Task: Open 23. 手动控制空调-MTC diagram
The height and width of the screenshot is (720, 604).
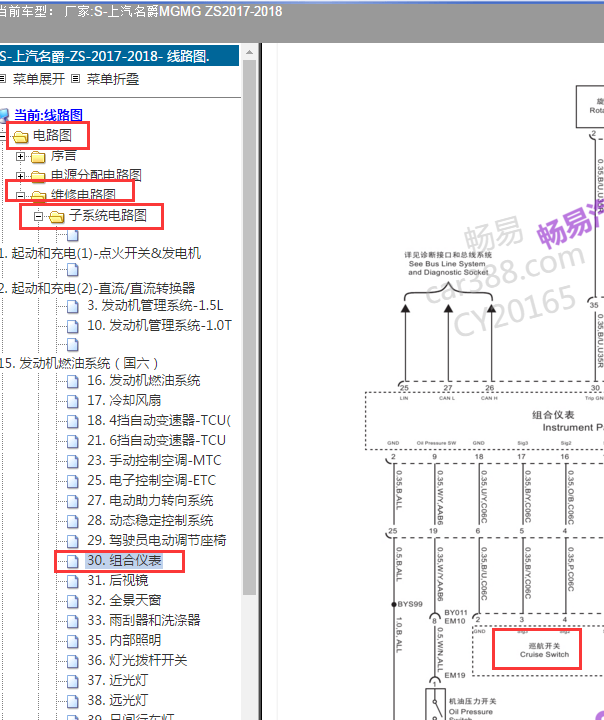Action: tap(154, 461)
